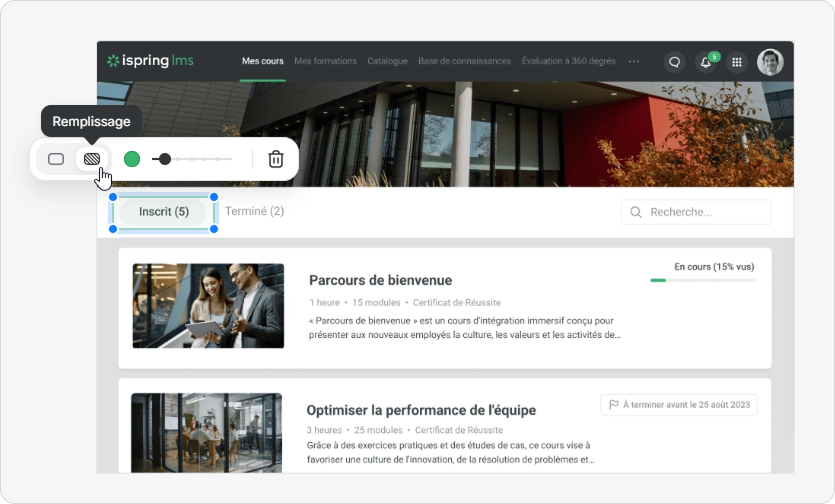This screenshot has width=835, height=504.
Task: Select the outline-only rectangle style icon
Action: click(x=56, y=159)
